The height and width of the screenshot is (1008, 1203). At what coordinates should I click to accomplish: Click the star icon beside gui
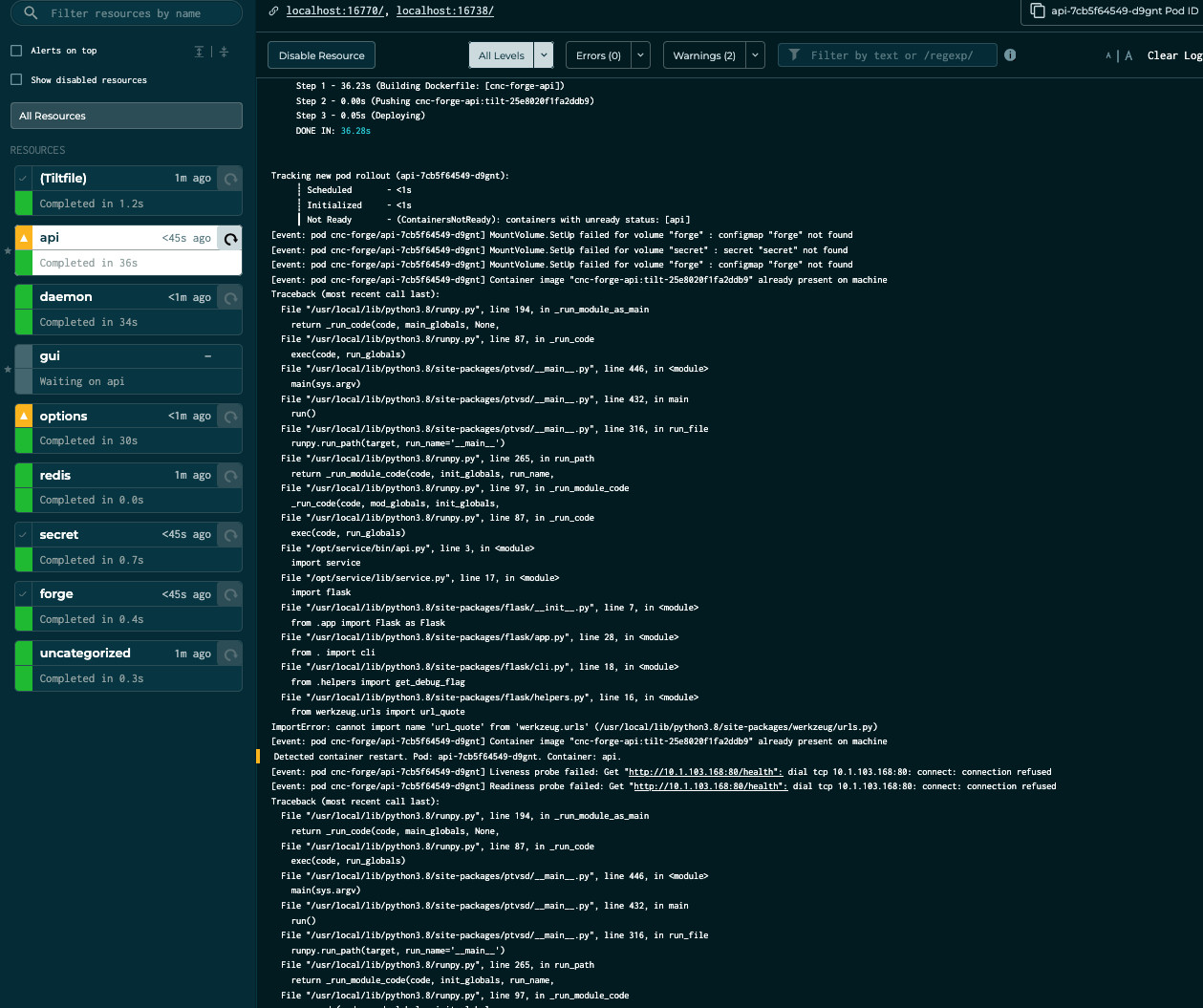point(8,369)
